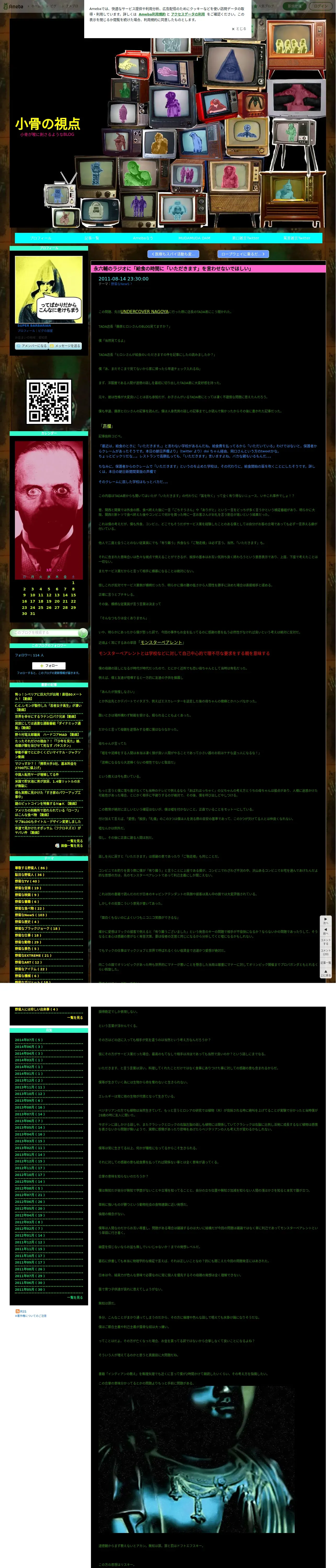336x1568 pixels.
Task: Open theme 野蛮なART ( 12 )
Action: point(28,962)
